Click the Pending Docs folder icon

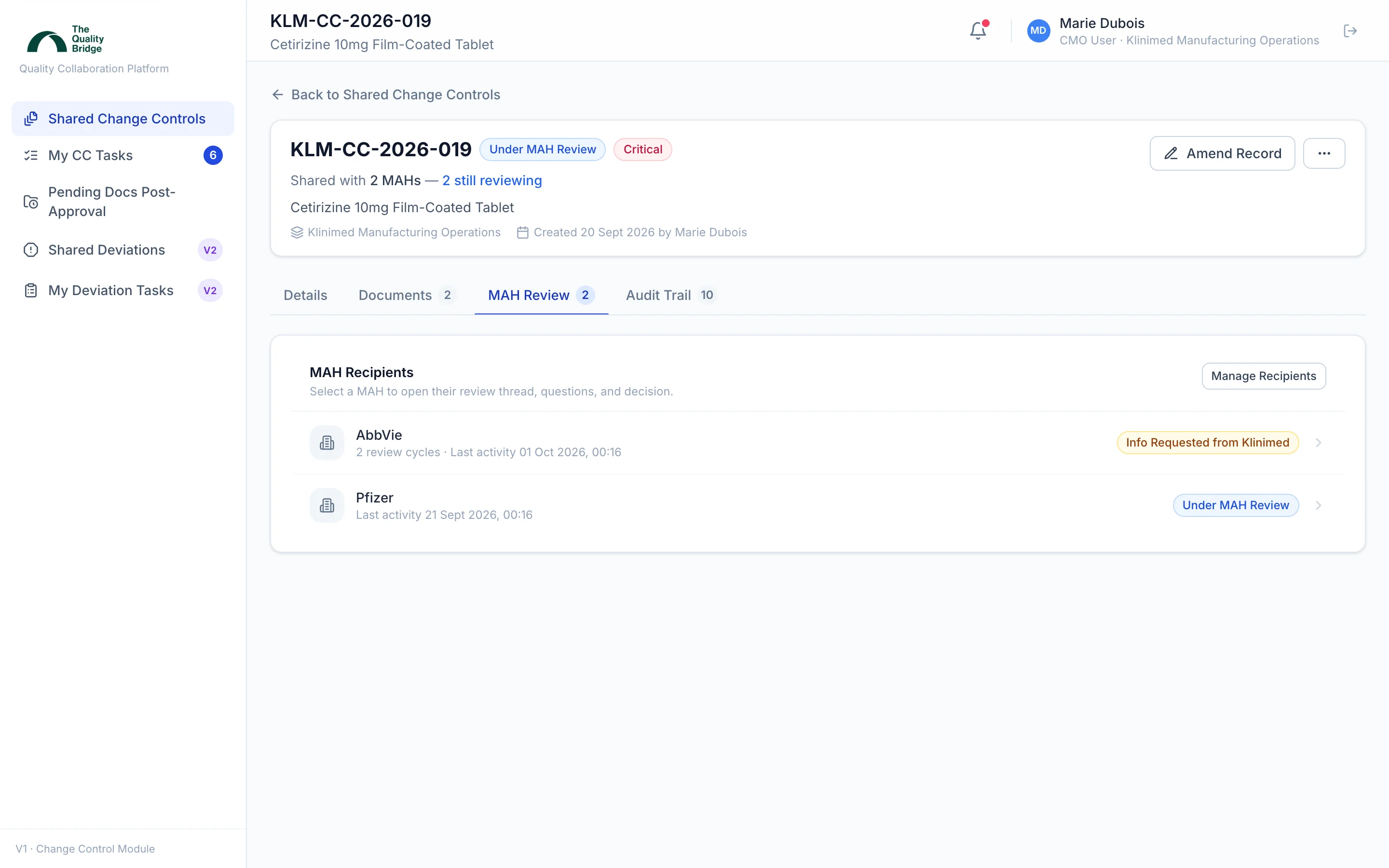tap(31, 202)
